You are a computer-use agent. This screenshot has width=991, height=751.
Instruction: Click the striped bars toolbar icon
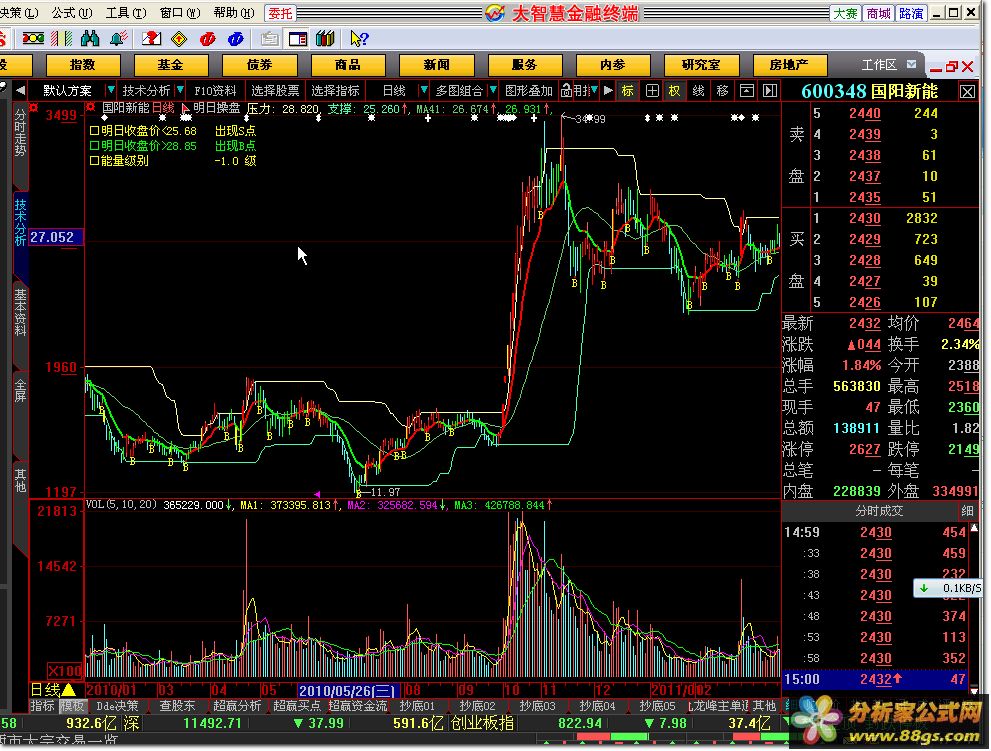coord(61,39)
